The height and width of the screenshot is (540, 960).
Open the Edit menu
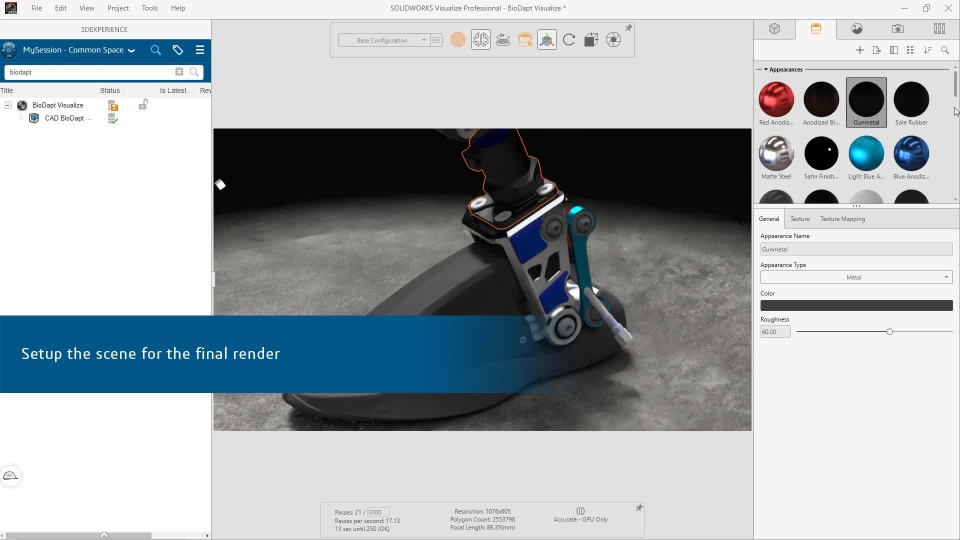point(61,8)
